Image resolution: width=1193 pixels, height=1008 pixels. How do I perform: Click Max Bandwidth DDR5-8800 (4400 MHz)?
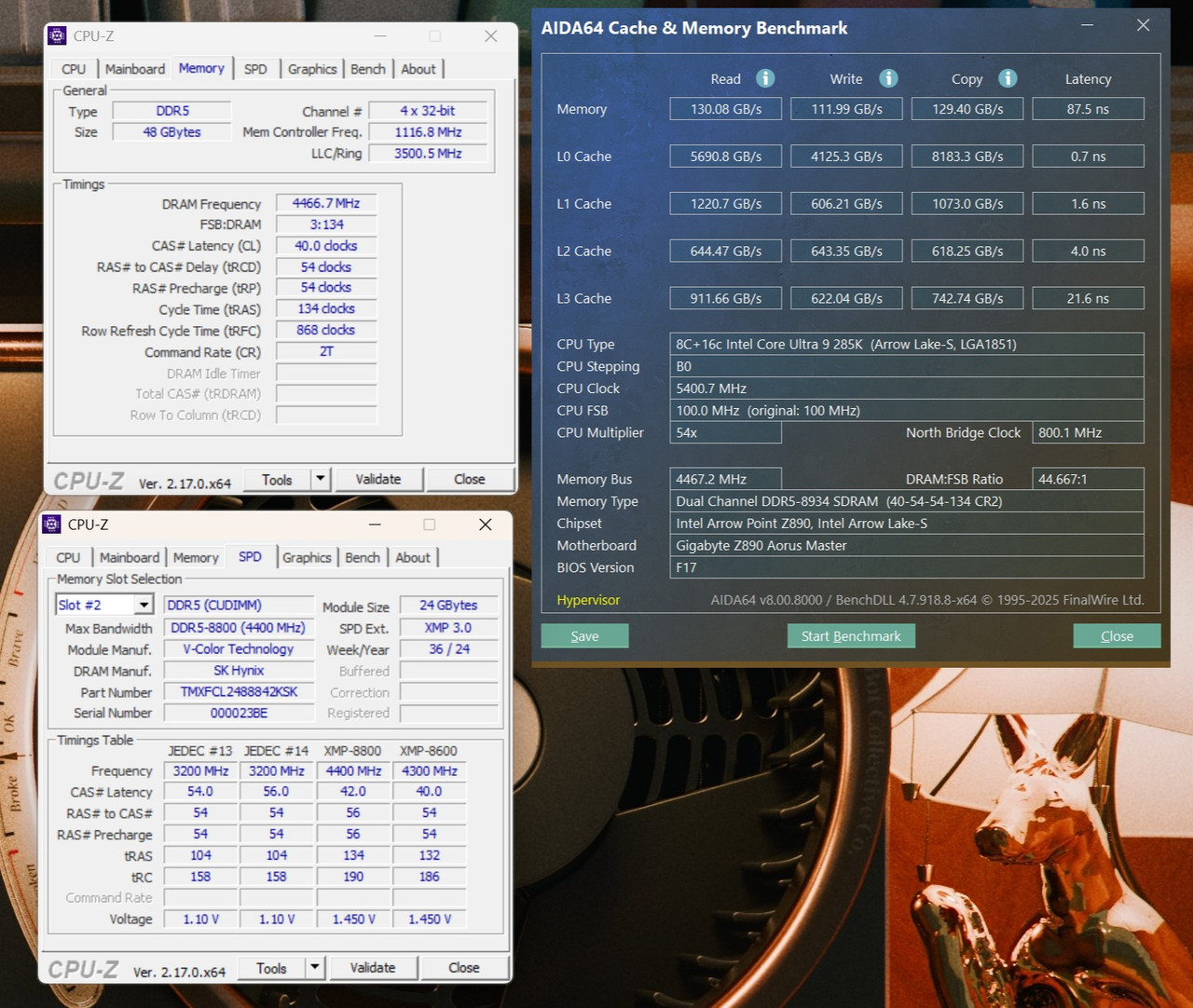tap(239, 628)
